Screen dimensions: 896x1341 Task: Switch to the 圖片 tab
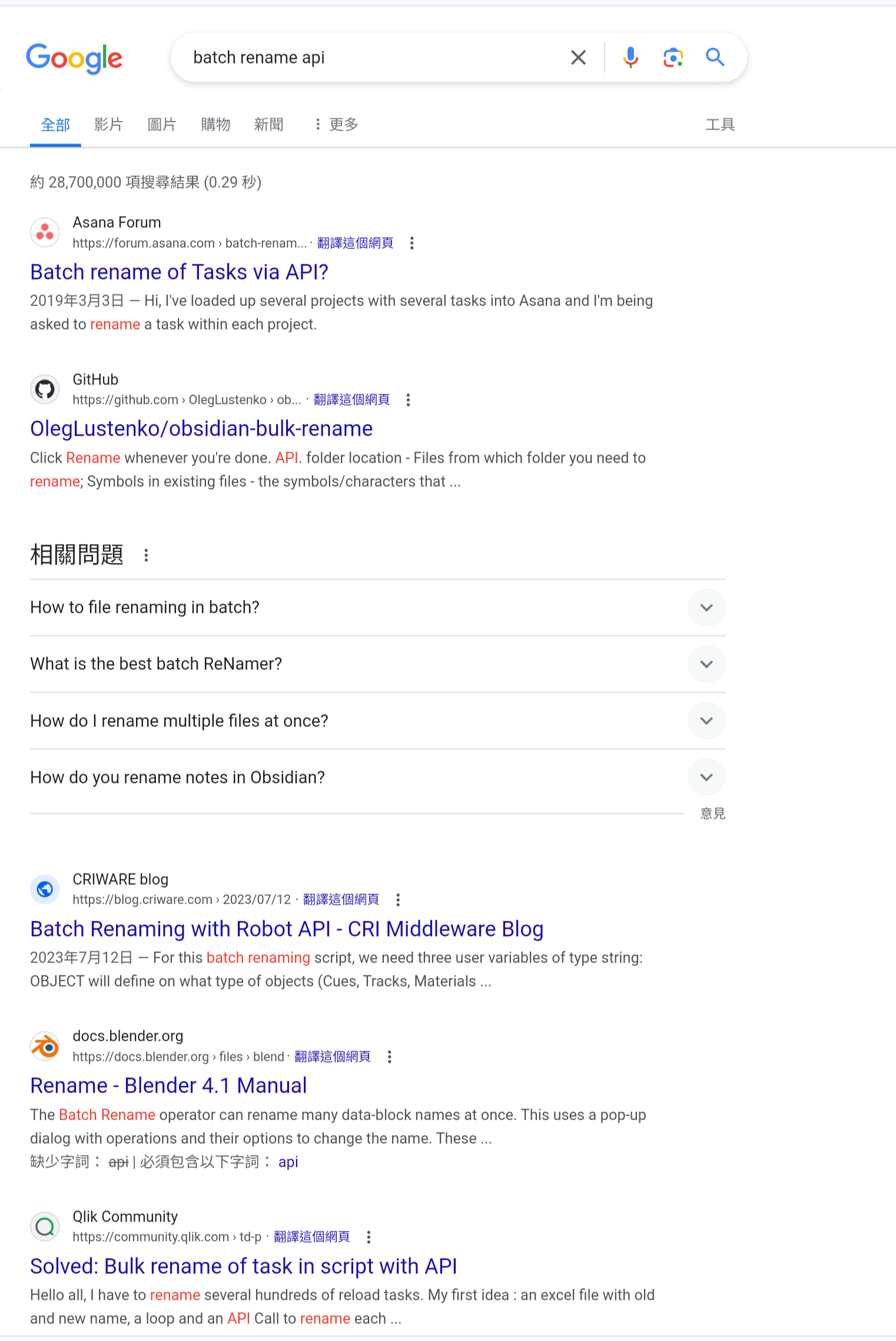pyautogui.click(x=162, y=125)
